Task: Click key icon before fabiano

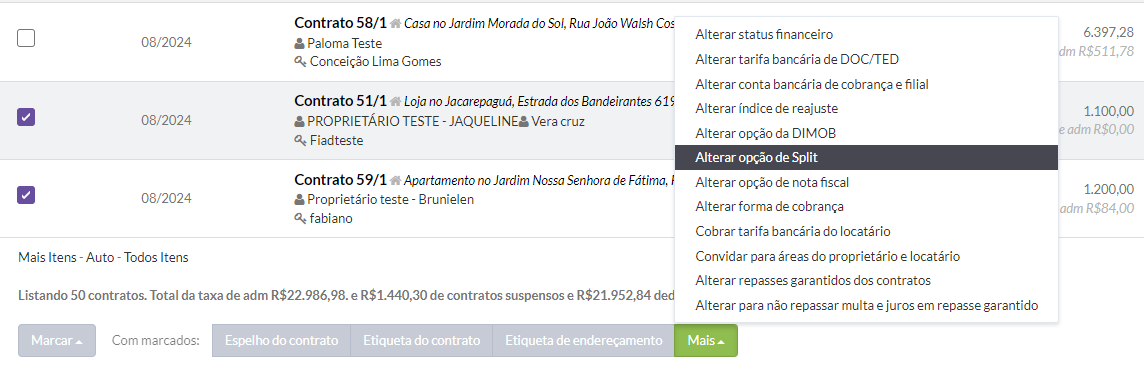Action: (300, 218)
